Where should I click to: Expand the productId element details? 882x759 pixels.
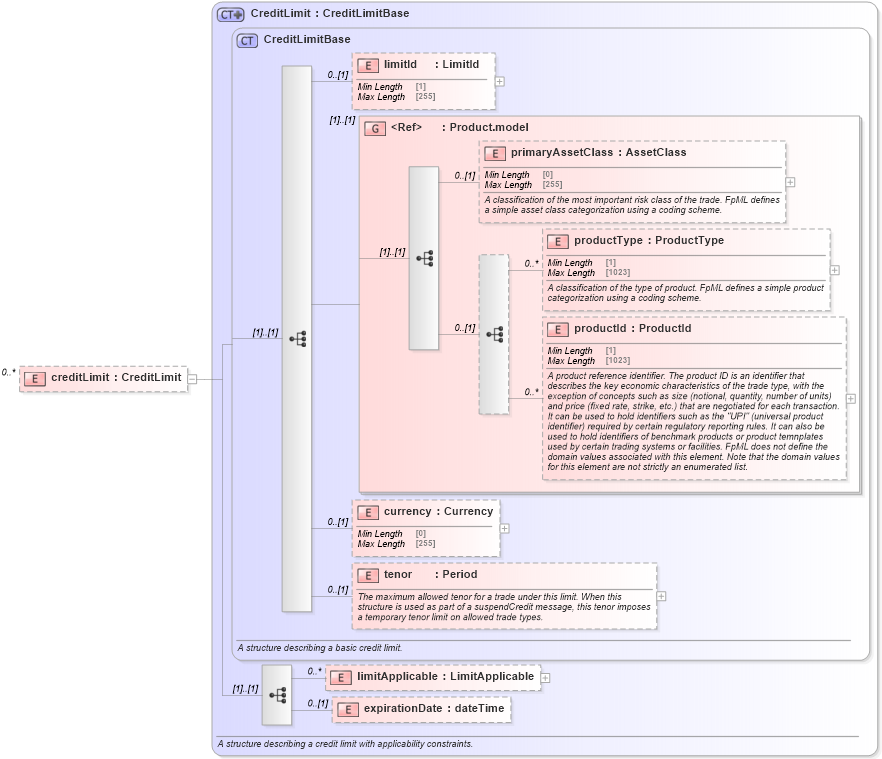pos(851,398)
